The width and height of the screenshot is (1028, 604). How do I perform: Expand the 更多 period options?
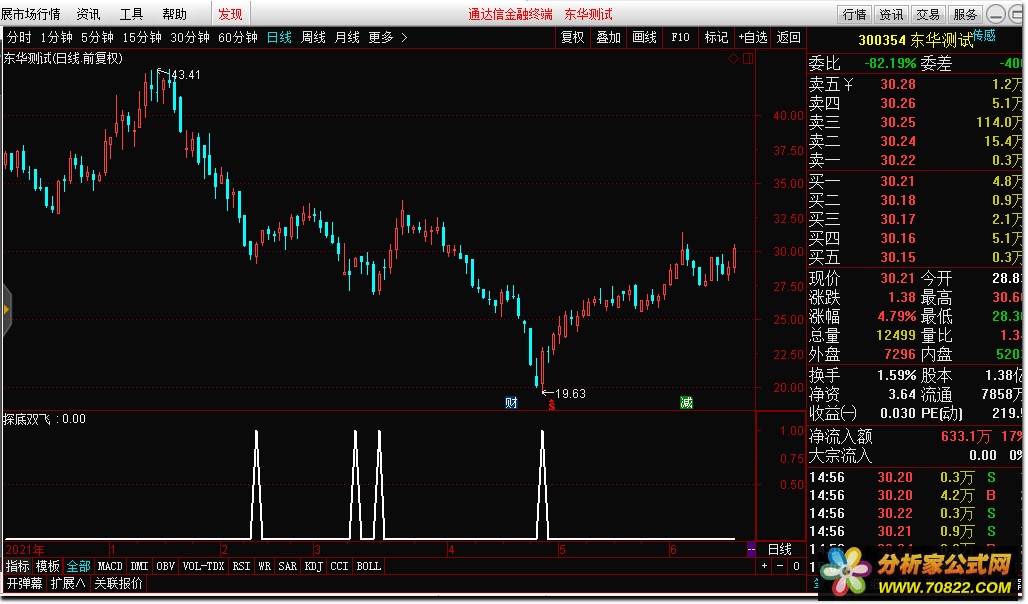[387, 37]
